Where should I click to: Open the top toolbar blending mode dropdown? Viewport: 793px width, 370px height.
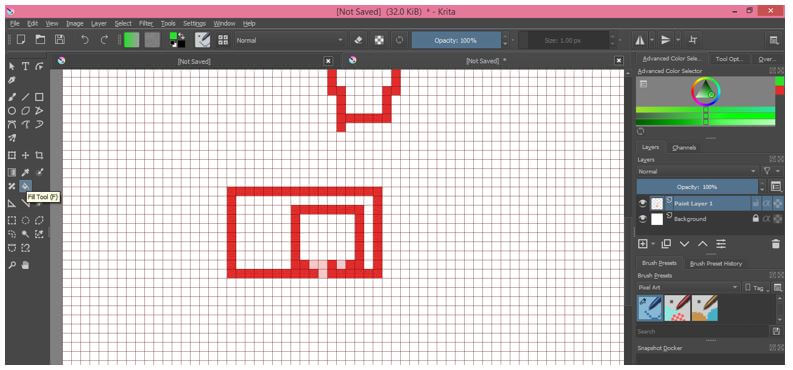[x=289, y=40]
